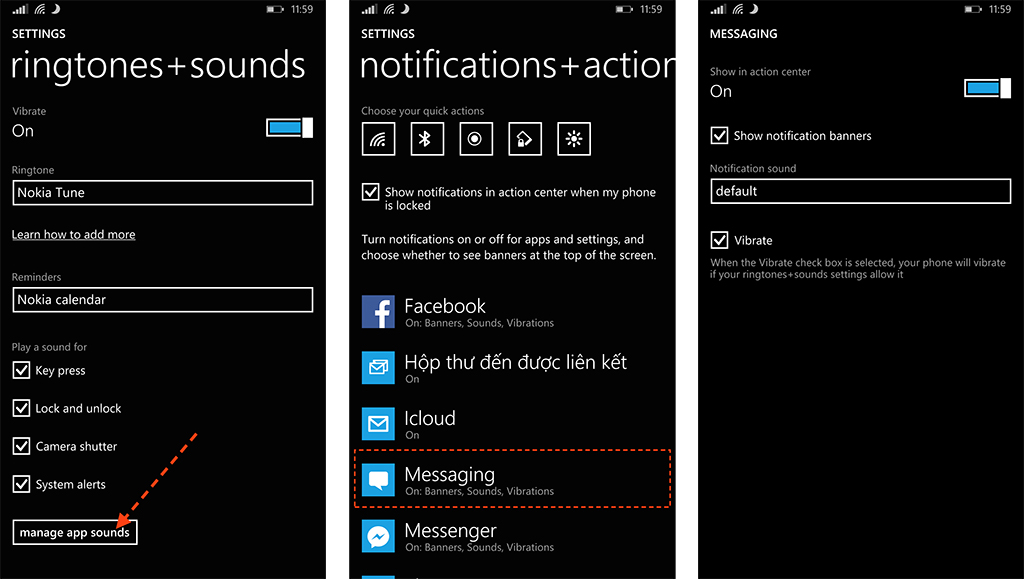
Task: Open Facebook notification settings via its icon
Action: (x=379, y=313)
